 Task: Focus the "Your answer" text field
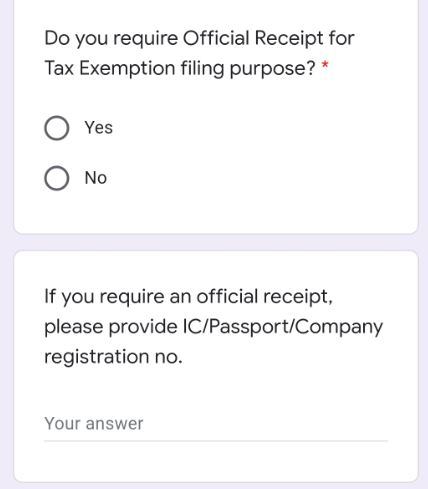coord(216,424)
